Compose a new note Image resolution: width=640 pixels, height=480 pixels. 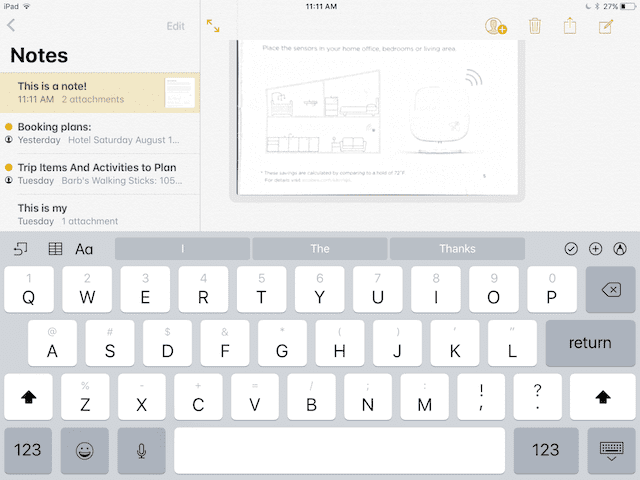[605, 27]
